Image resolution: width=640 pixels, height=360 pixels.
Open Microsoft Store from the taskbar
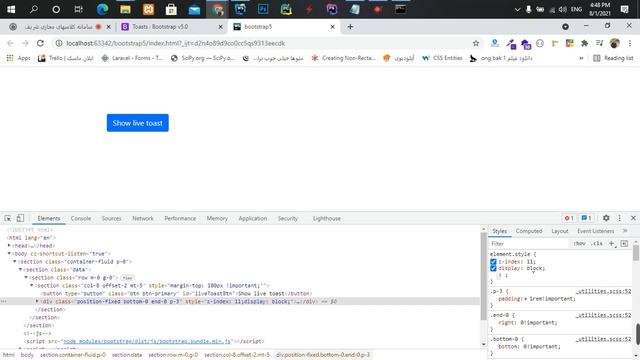171,9
